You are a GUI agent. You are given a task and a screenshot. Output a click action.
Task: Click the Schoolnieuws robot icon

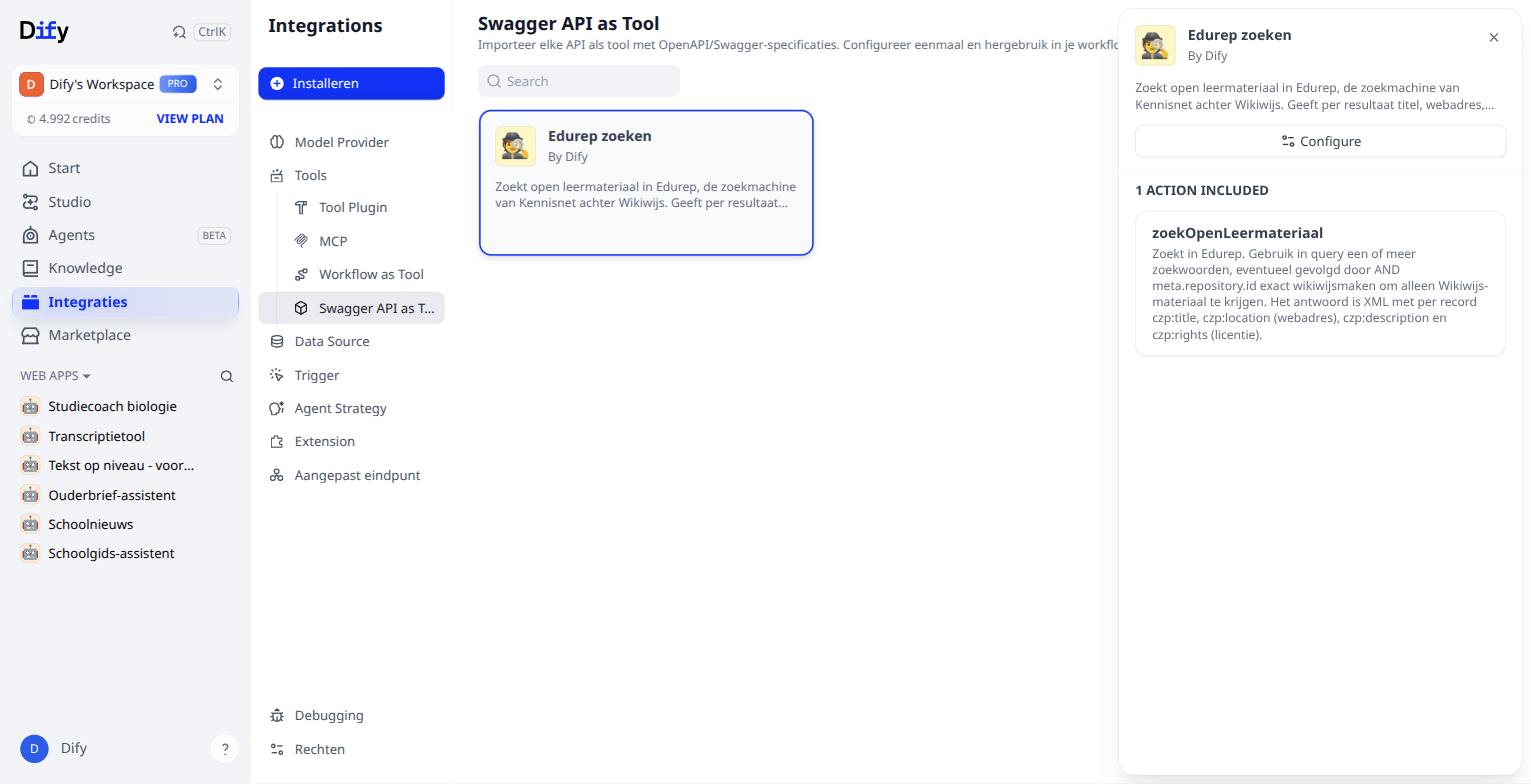click(x=30, y=524)
